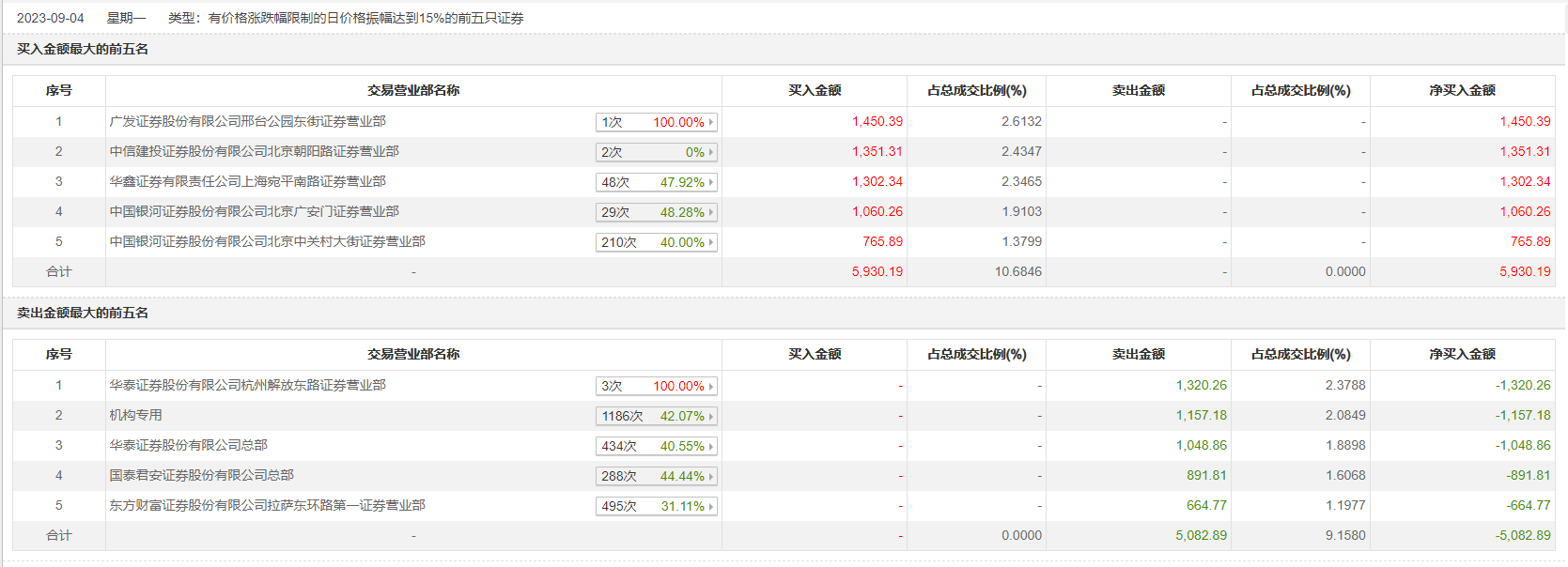Select 中国银河证券北京中关村大街证券营业部

(x=267, y=241)
